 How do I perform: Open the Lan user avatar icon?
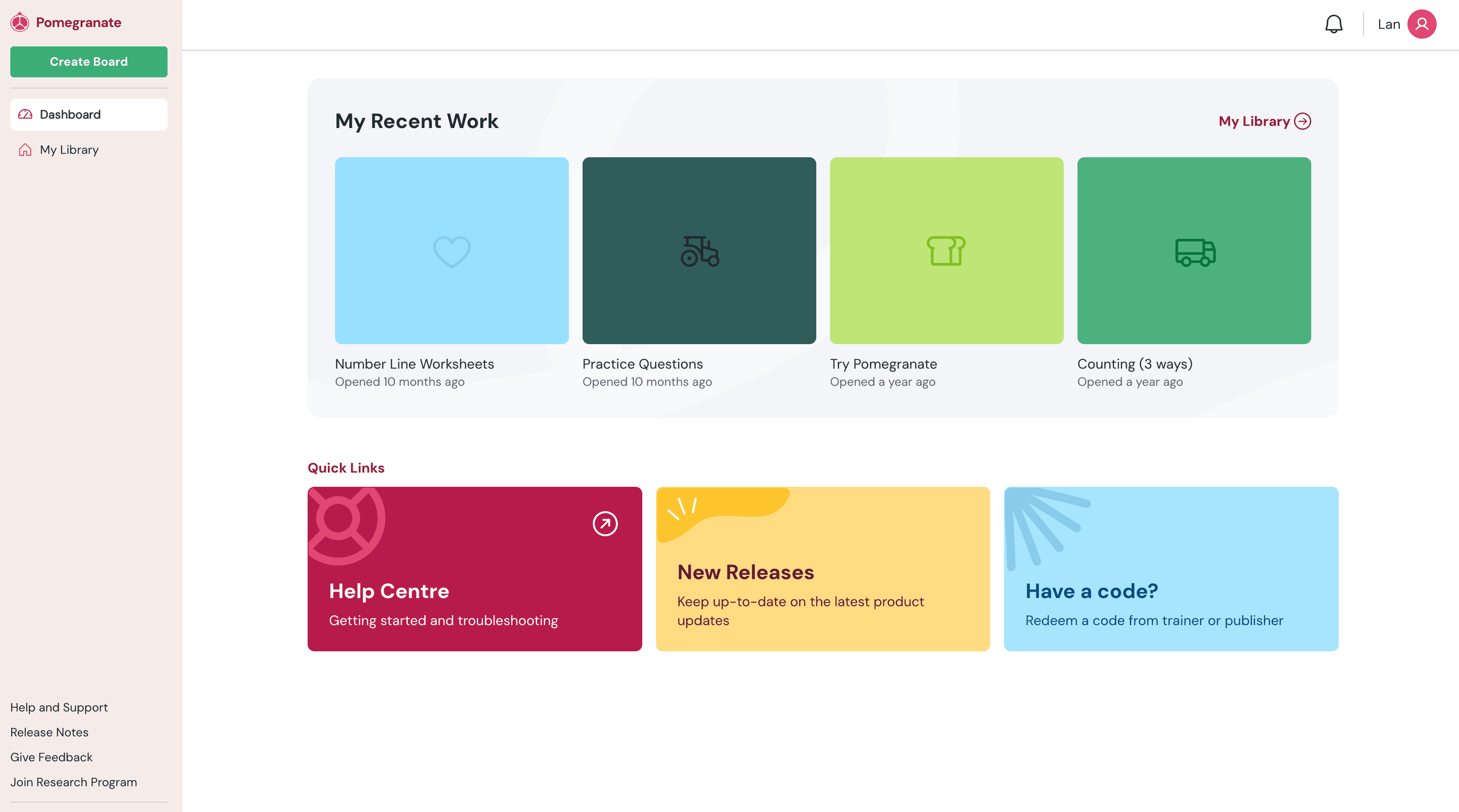point(1422,24)
